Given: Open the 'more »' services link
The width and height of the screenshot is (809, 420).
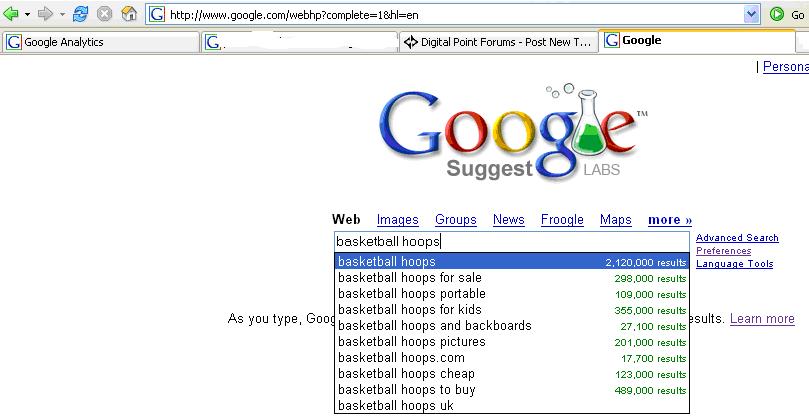Looking at the screenshot, I should point(670,220).
